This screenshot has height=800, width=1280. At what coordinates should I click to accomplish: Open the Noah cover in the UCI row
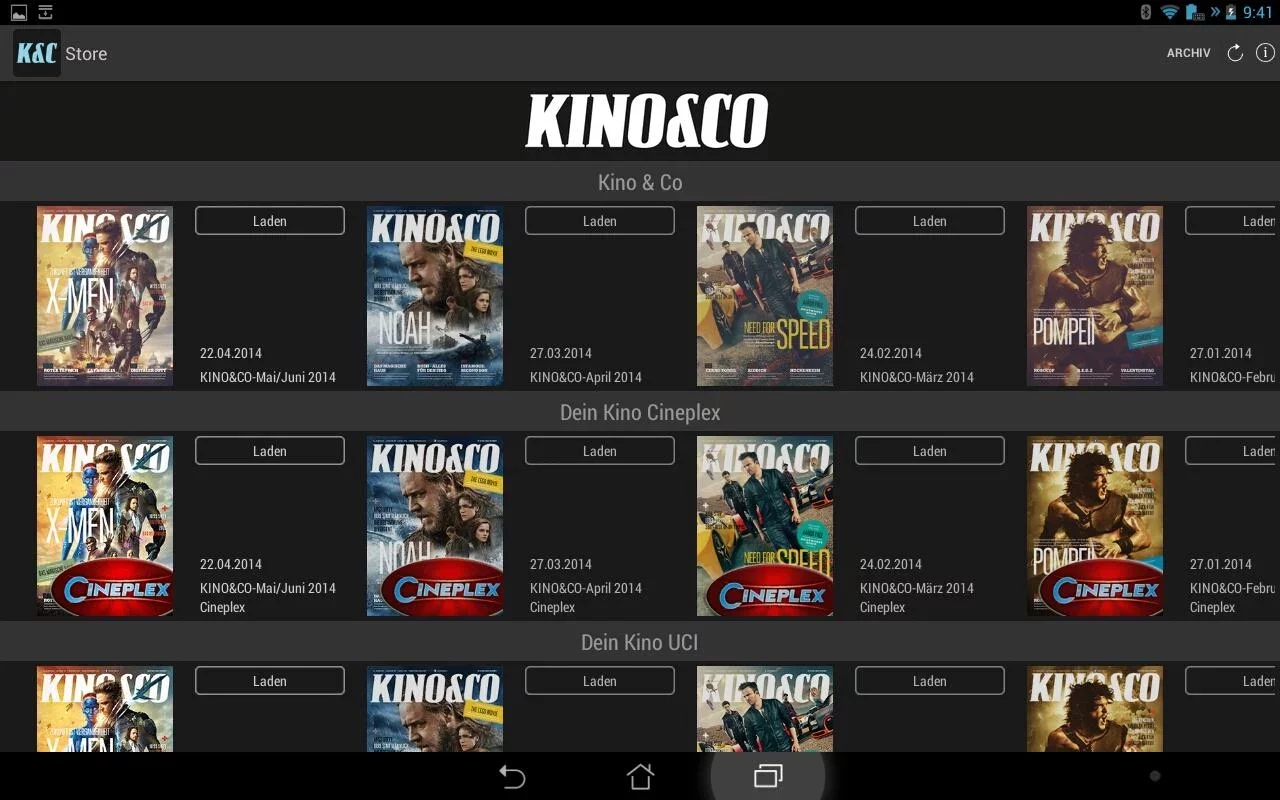[x=435, y=709]
